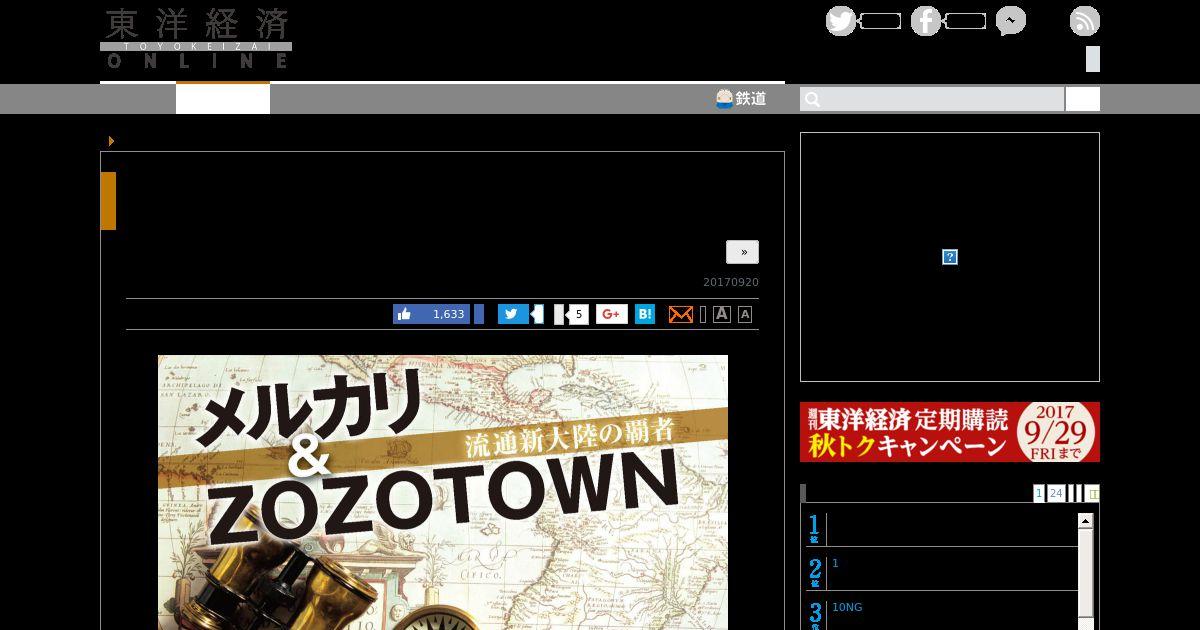The width and height of the screenshot is (1200, 630).
Task: Open the RSS feed icon
Action: point(1085,21)
